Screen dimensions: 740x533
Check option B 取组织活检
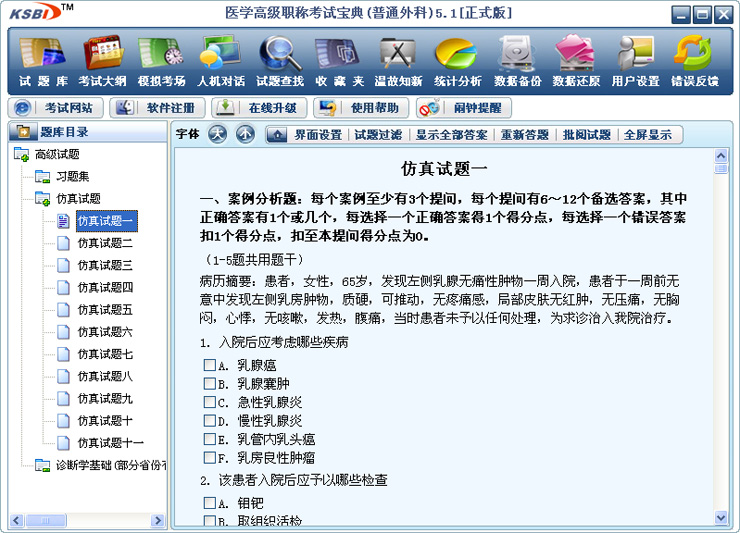210,521
